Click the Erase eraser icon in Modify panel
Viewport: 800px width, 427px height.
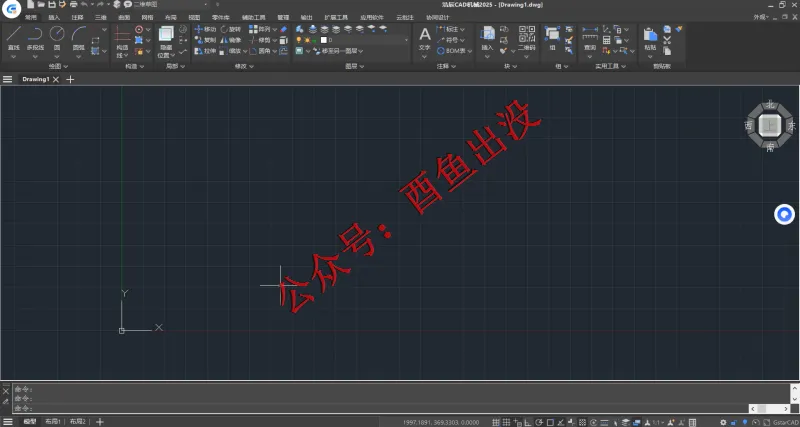tap(284, 30)
